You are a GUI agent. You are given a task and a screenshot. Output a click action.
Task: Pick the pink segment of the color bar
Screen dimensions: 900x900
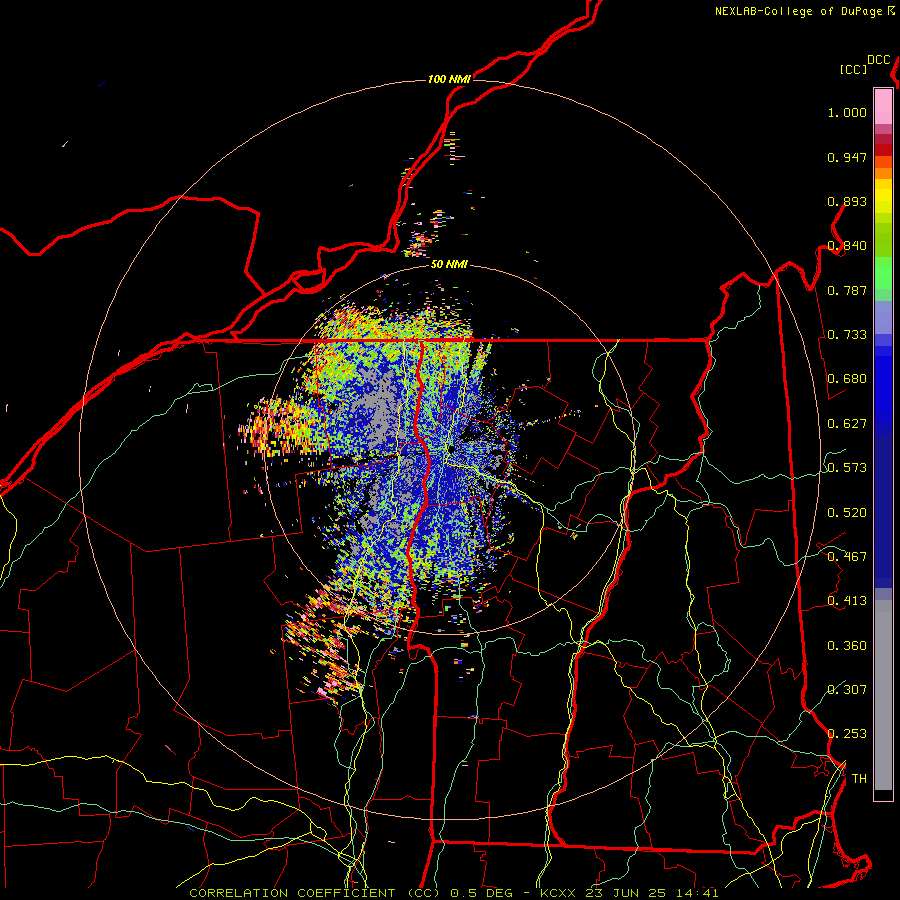click(883, 106)
